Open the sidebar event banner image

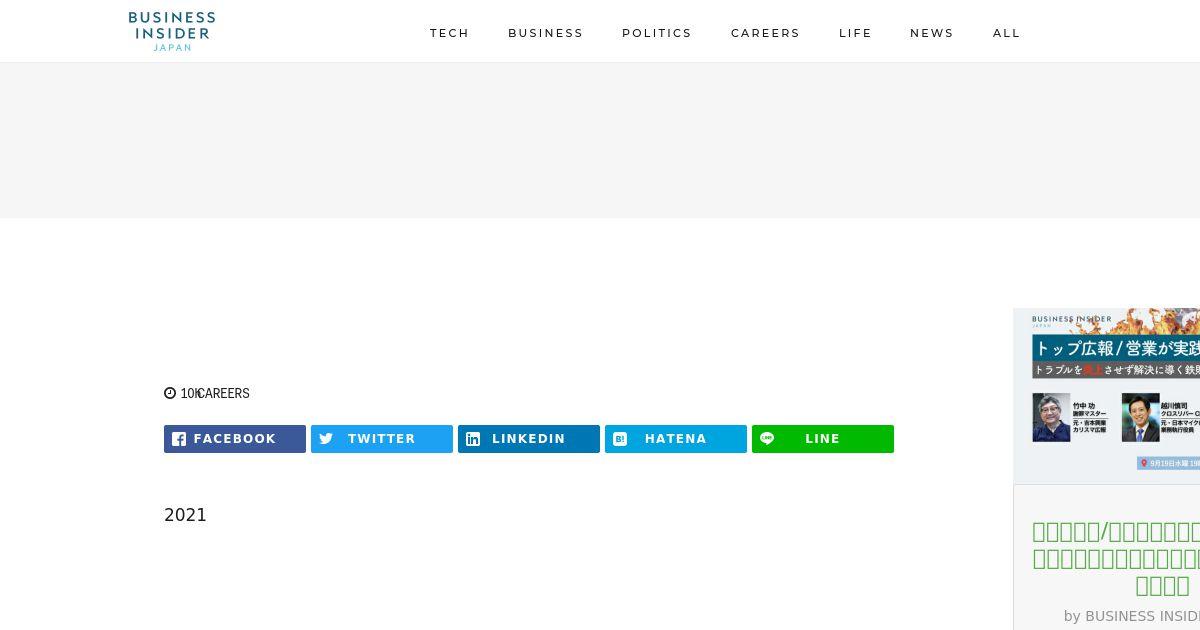[1106, 396]
